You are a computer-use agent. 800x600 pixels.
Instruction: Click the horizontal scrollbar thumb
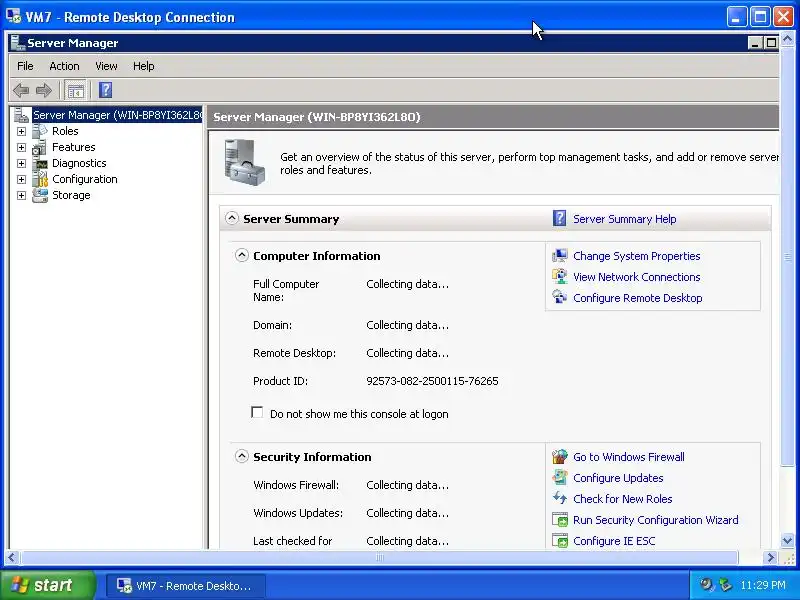coord(380,557)
